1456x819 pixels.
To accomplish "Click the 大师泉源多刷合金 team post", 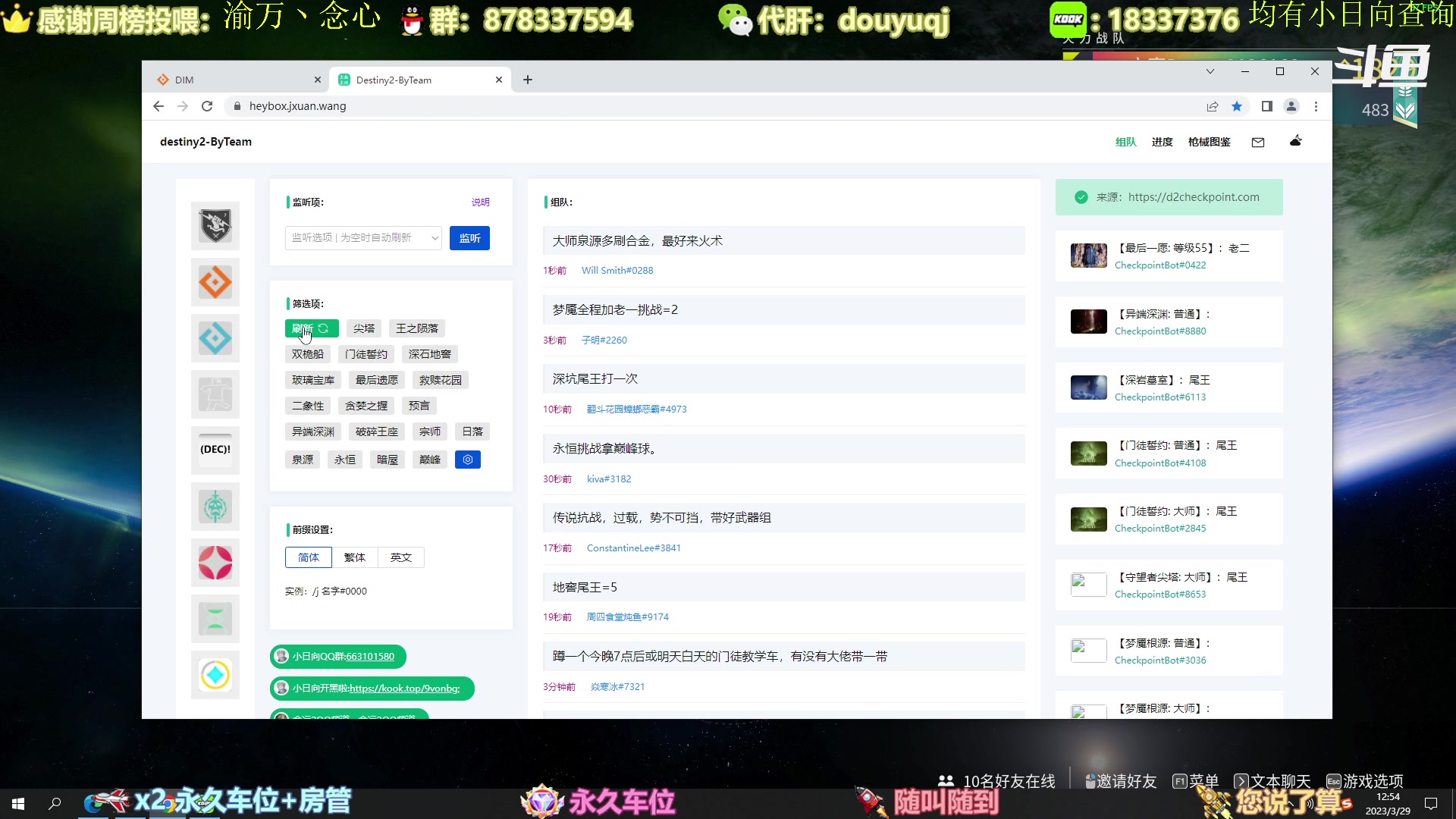I will click(784, 241).
